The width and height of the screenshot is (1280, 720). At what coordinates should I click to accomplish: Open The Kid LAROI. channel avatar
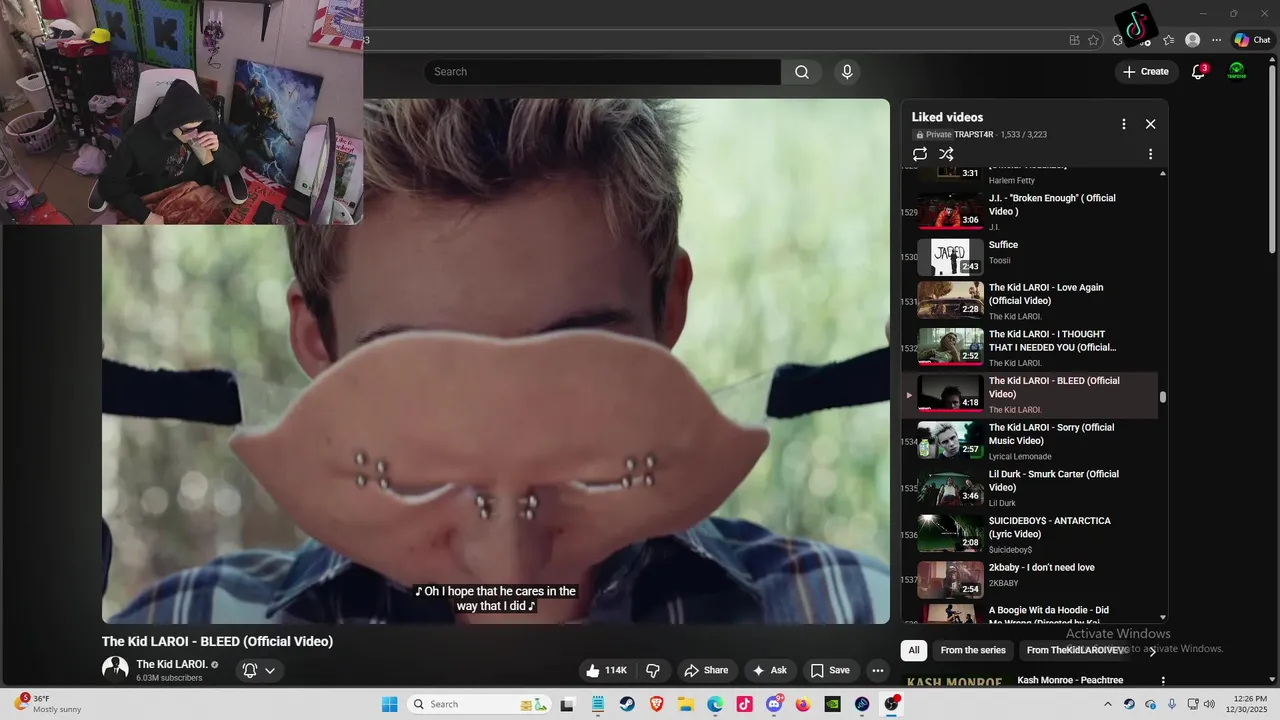(x=115, y=669)
